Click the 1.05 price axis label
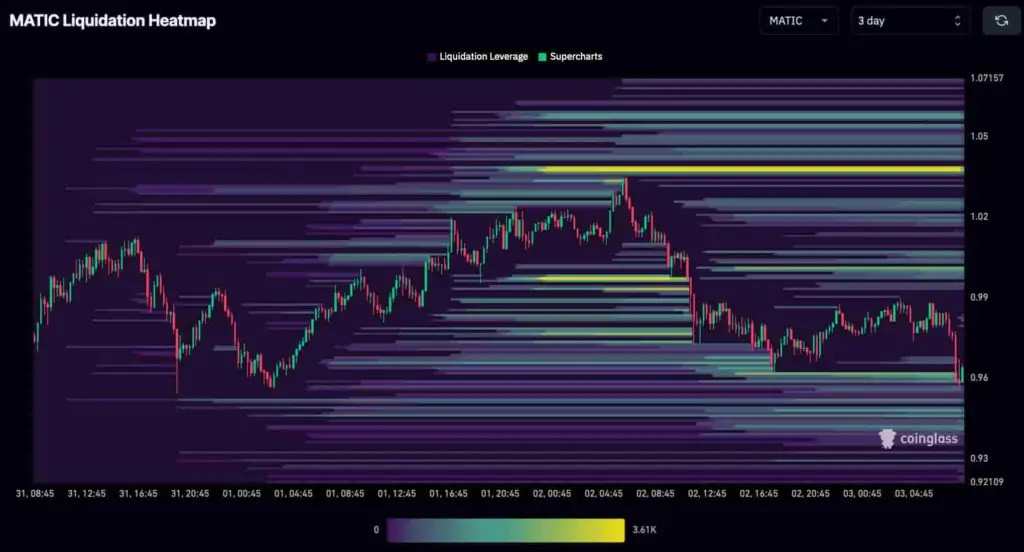The height and width of the screenshot is (552, 1024). (979, 137)
